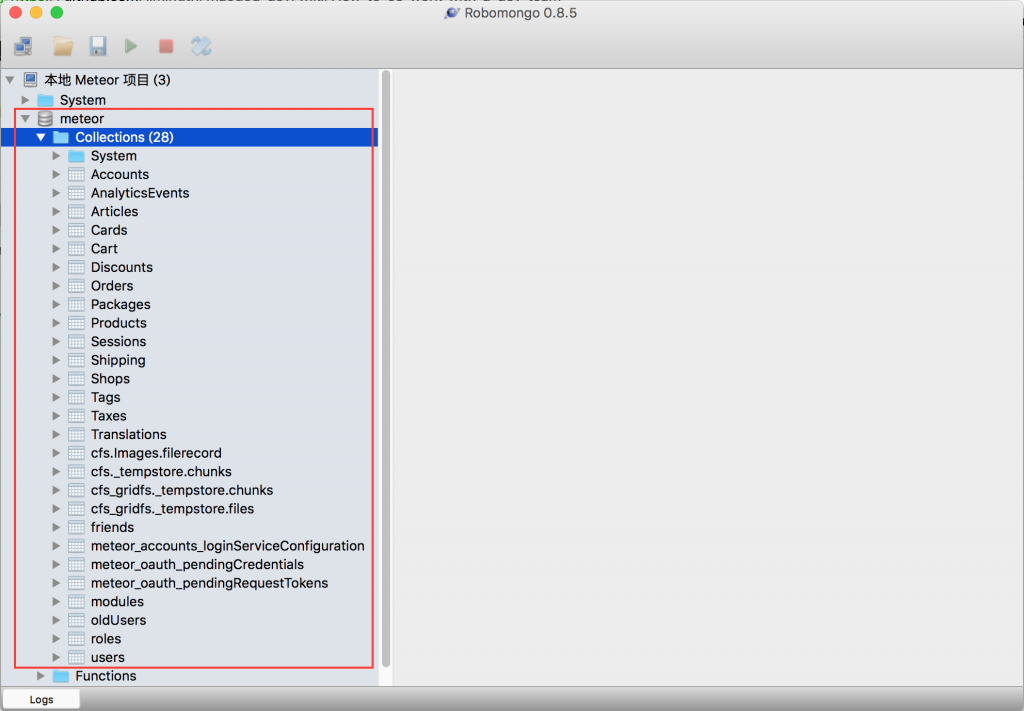Click the Articles collection table icon
Image resolution: width=1024 pixels, height=711 pixels.
pyautogui.click(x=76, y=212)
